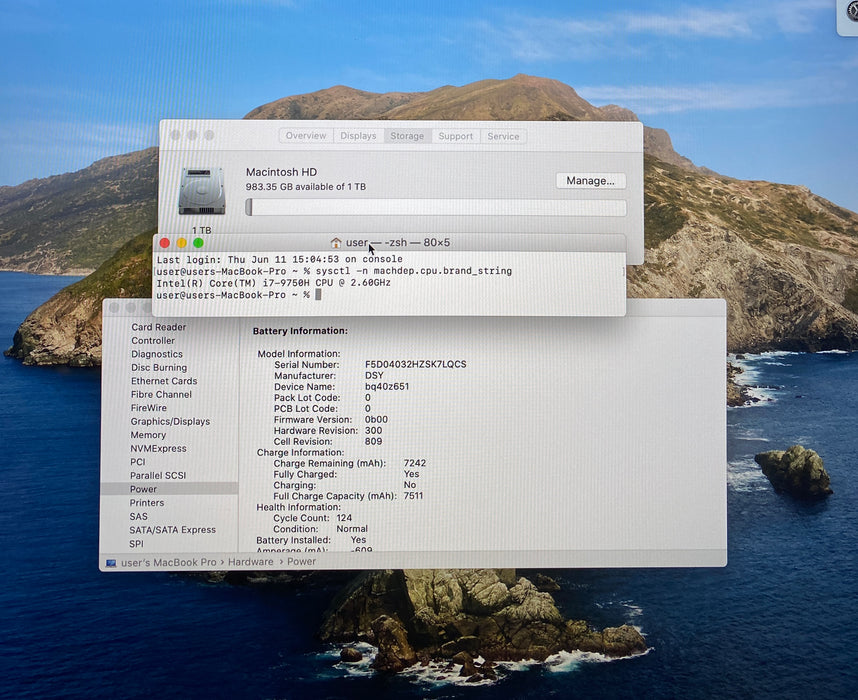858x700 pixels.
Task: Click the Terminal prompt cursor
Action: (318, 295)
